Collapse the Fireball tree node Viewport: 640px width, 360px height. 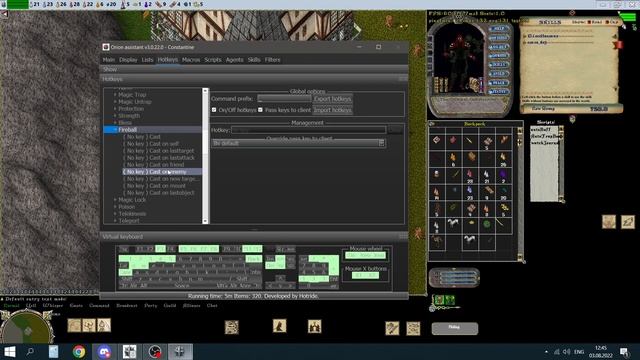pyautogui.click(x=115, y=129)
